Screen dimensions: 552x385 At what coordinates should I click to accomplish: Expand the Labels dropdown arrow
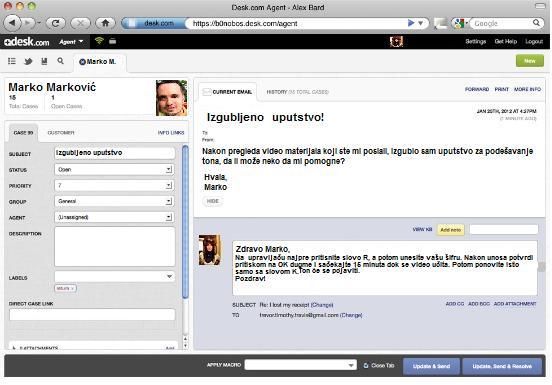tap(169, 277)
